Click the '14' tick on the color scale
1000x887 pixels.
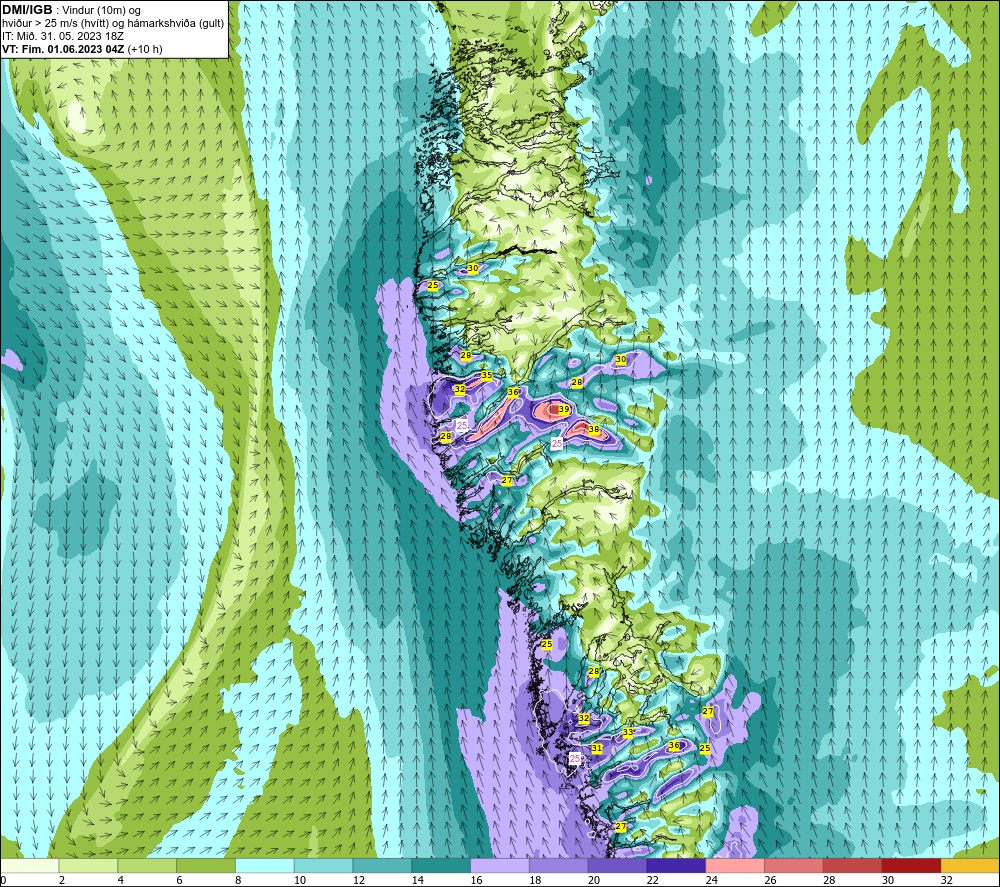pos(418,880)
